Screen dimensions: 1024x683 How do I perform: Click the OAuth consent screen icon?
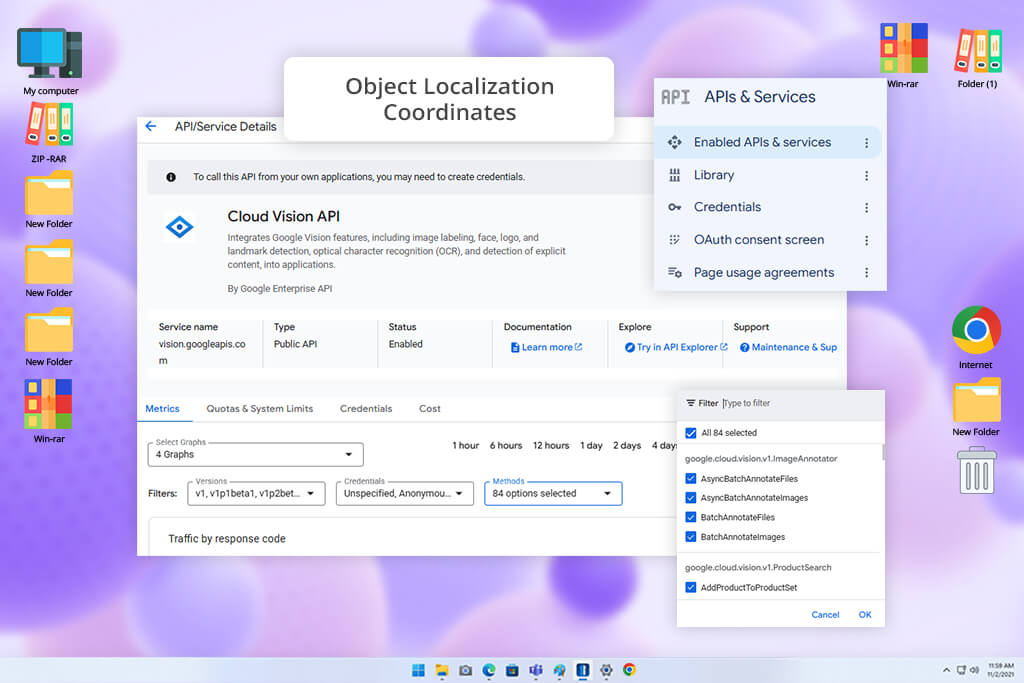click(x=675, y=240)
